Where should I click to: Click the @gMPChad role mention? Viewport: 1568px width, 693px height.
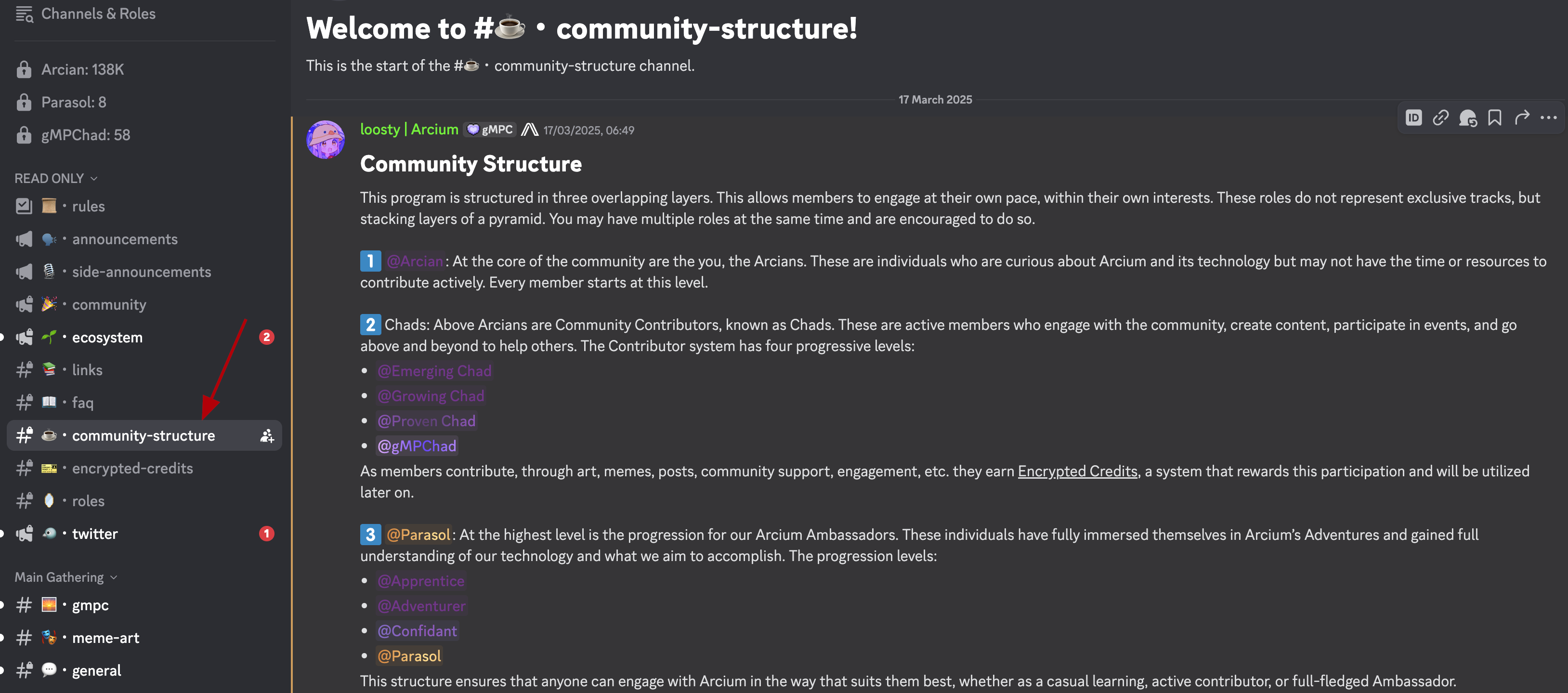click(x=417, y=446)
